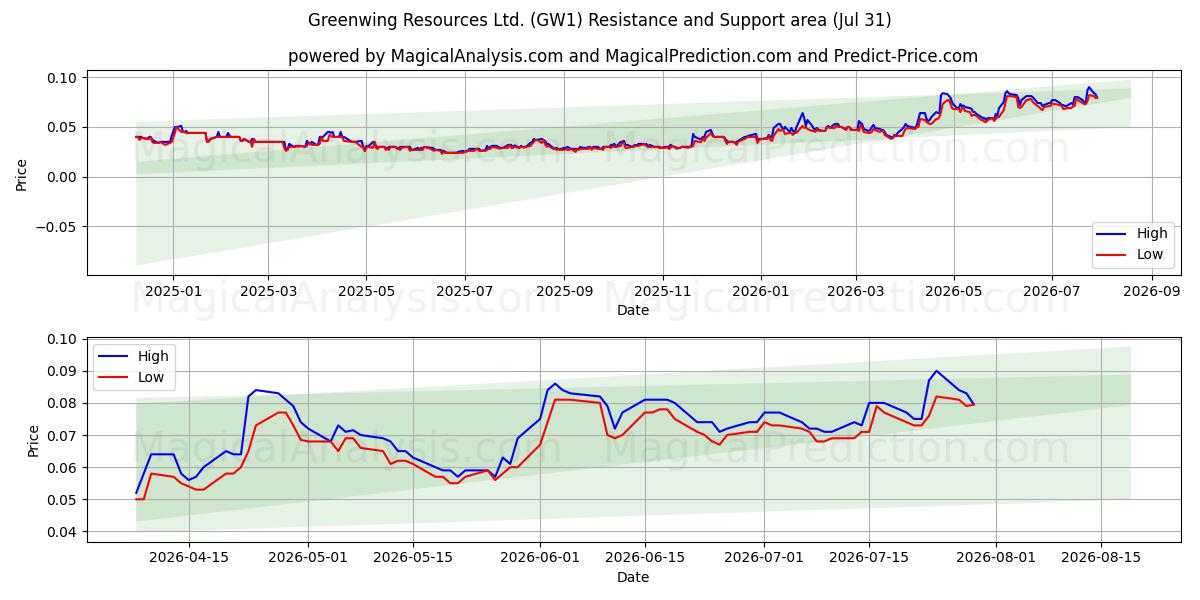1200x600 pixels.
Task: Click the '2025-03' date label on the top chart
Action: click(x=268, y=290)
